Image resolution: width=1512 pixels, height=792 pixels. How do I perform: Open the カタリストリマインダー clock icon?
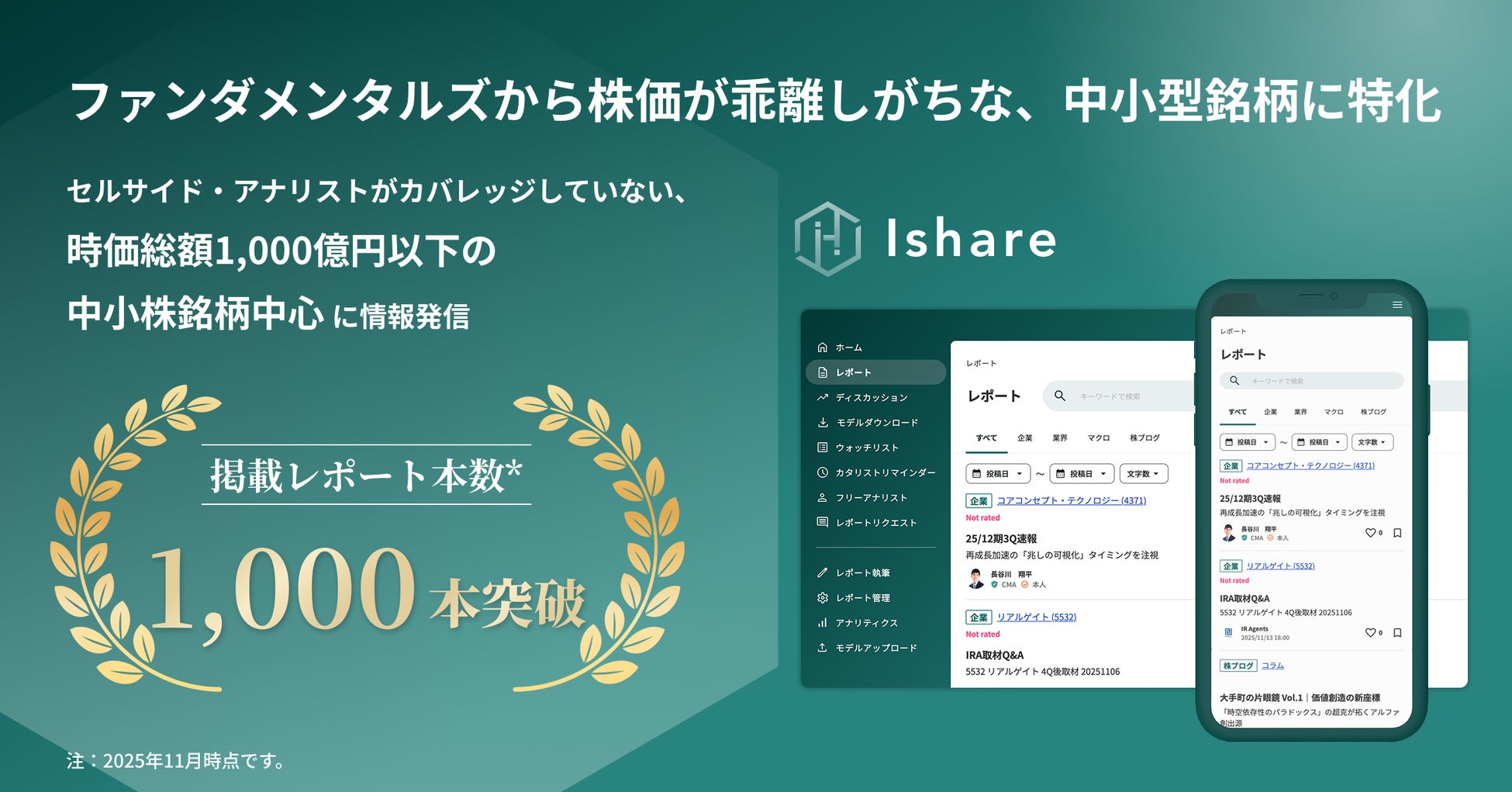click(823, 472)
